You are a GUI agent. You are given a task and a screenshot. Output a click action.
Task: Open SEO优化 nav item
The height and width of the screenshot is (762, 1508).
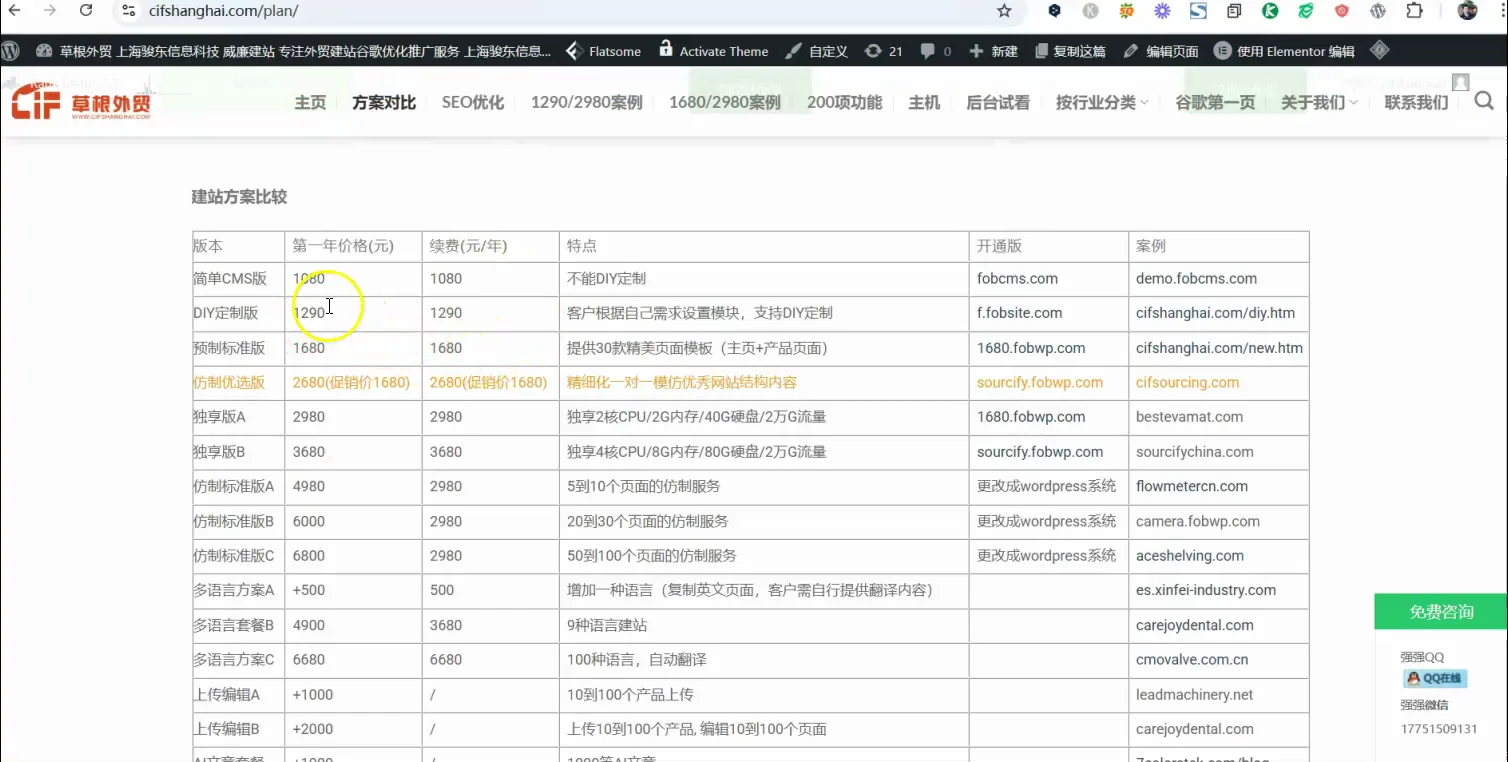tap(473, 102)
